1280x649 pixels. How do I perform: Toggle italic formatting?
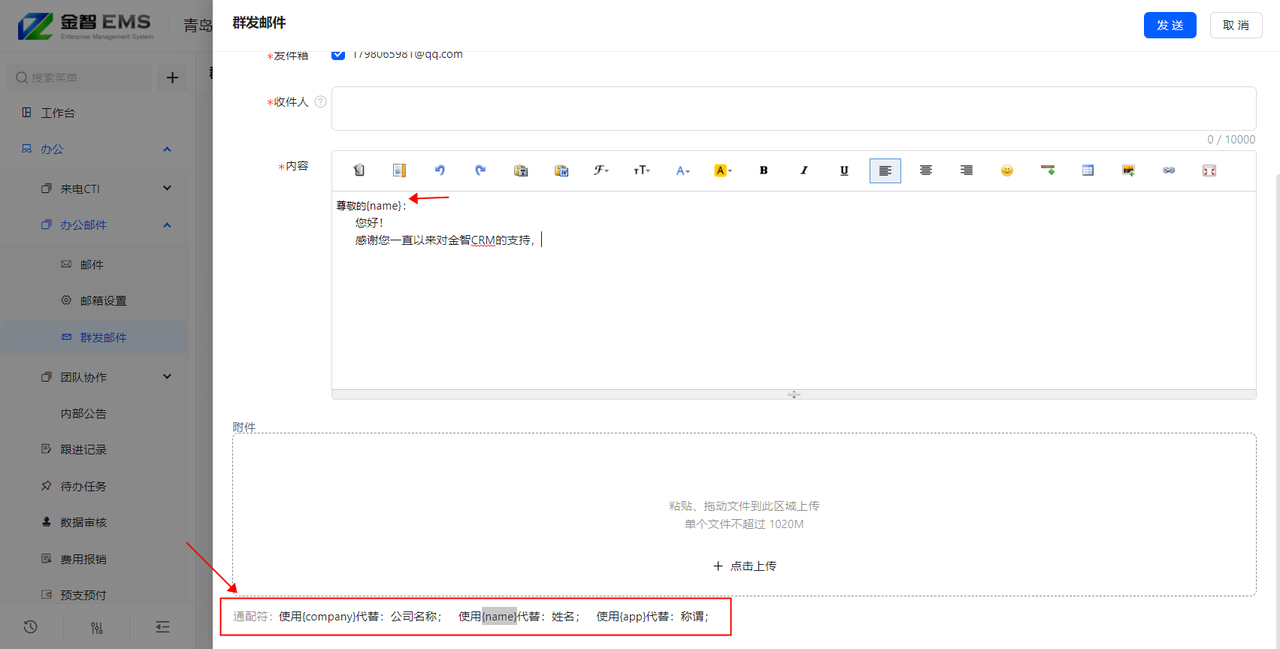(804, 171)
